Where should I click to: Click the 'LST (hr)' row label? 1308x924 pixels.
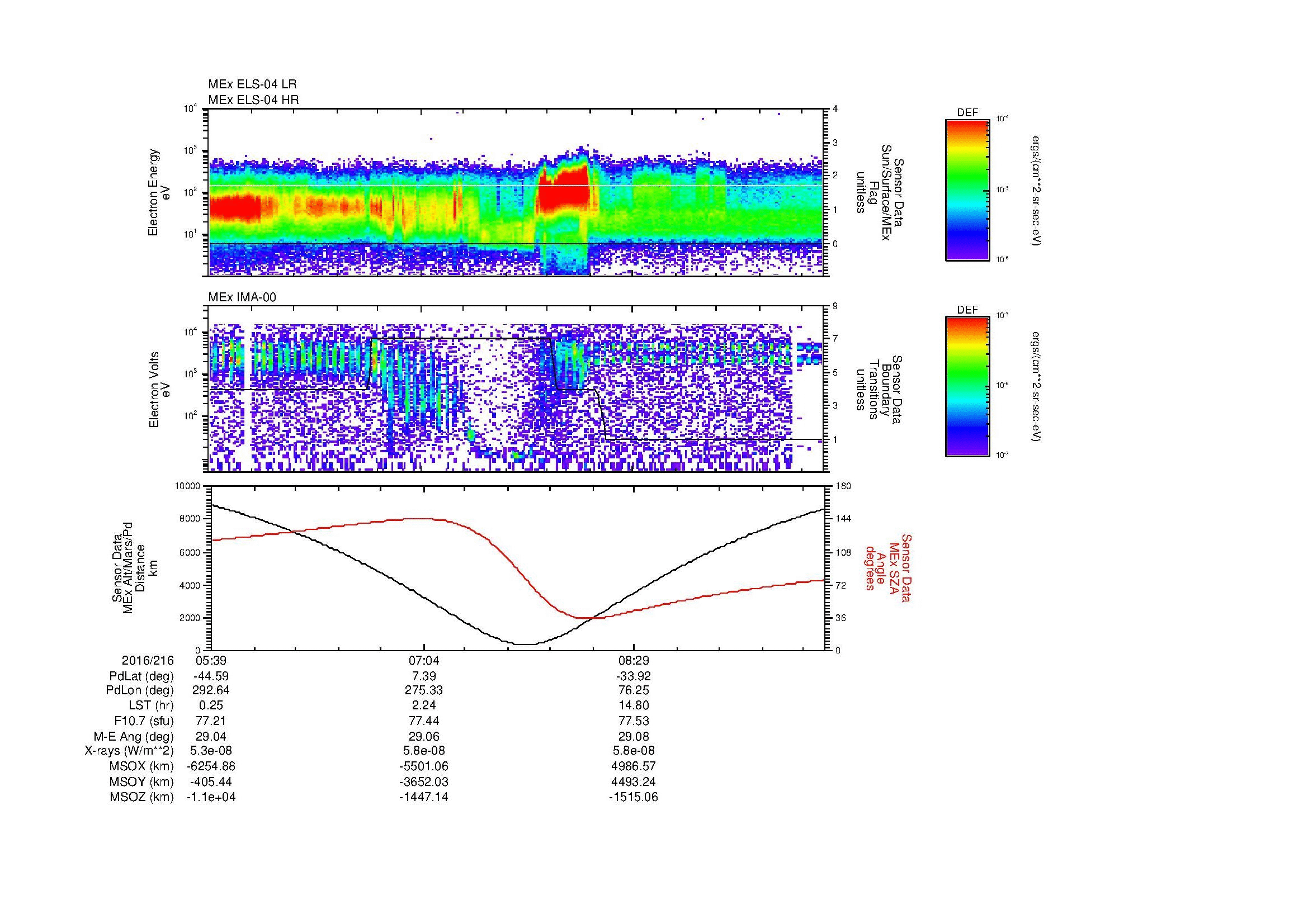click(x=151, y=705)
